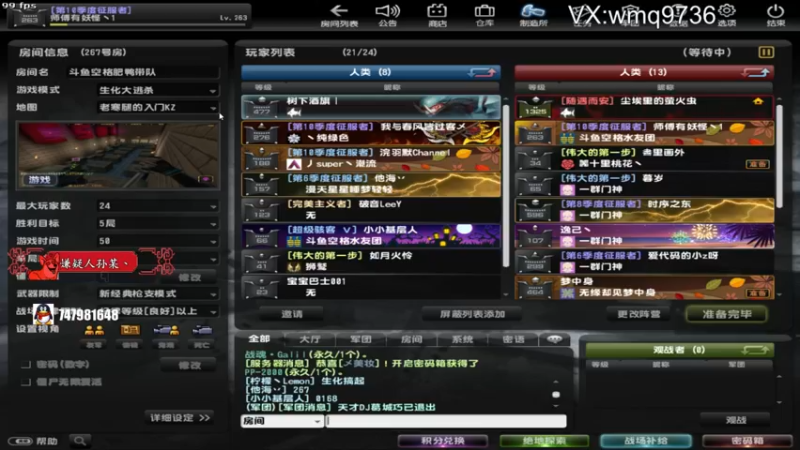800x450 pixels.
Task: Click the 密码箱 button
Action: (x=747, y=441)
